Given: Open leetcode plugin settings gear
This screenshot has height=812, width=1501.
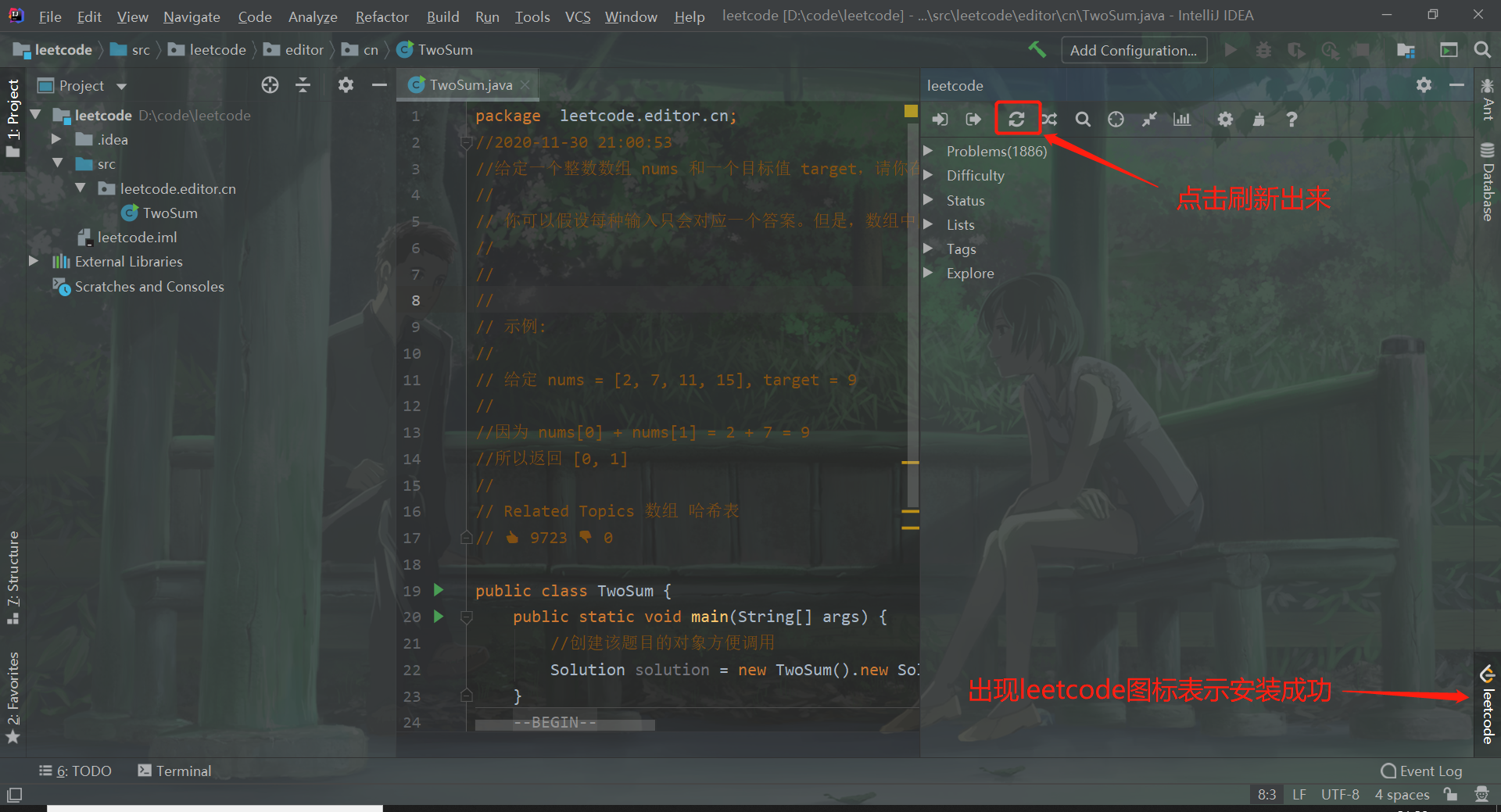Looking at the screenshot, I should pyautogui.click(x=1224, y=119).
